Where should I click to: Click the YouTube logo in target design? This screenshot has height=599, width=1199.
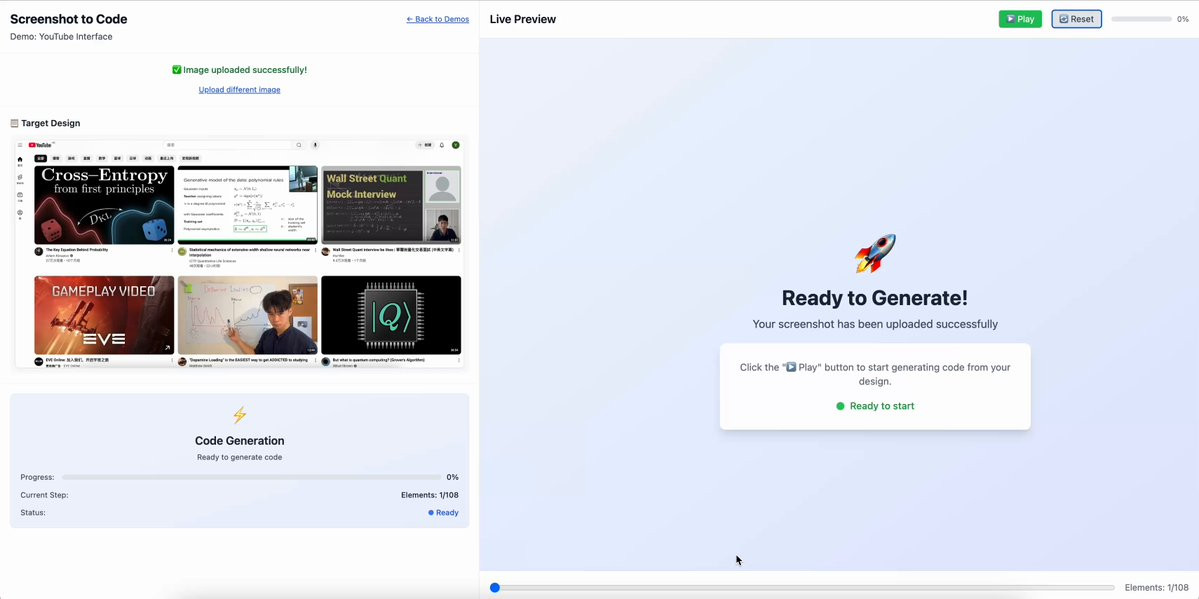pyautogui.click(x=41, y=145)
